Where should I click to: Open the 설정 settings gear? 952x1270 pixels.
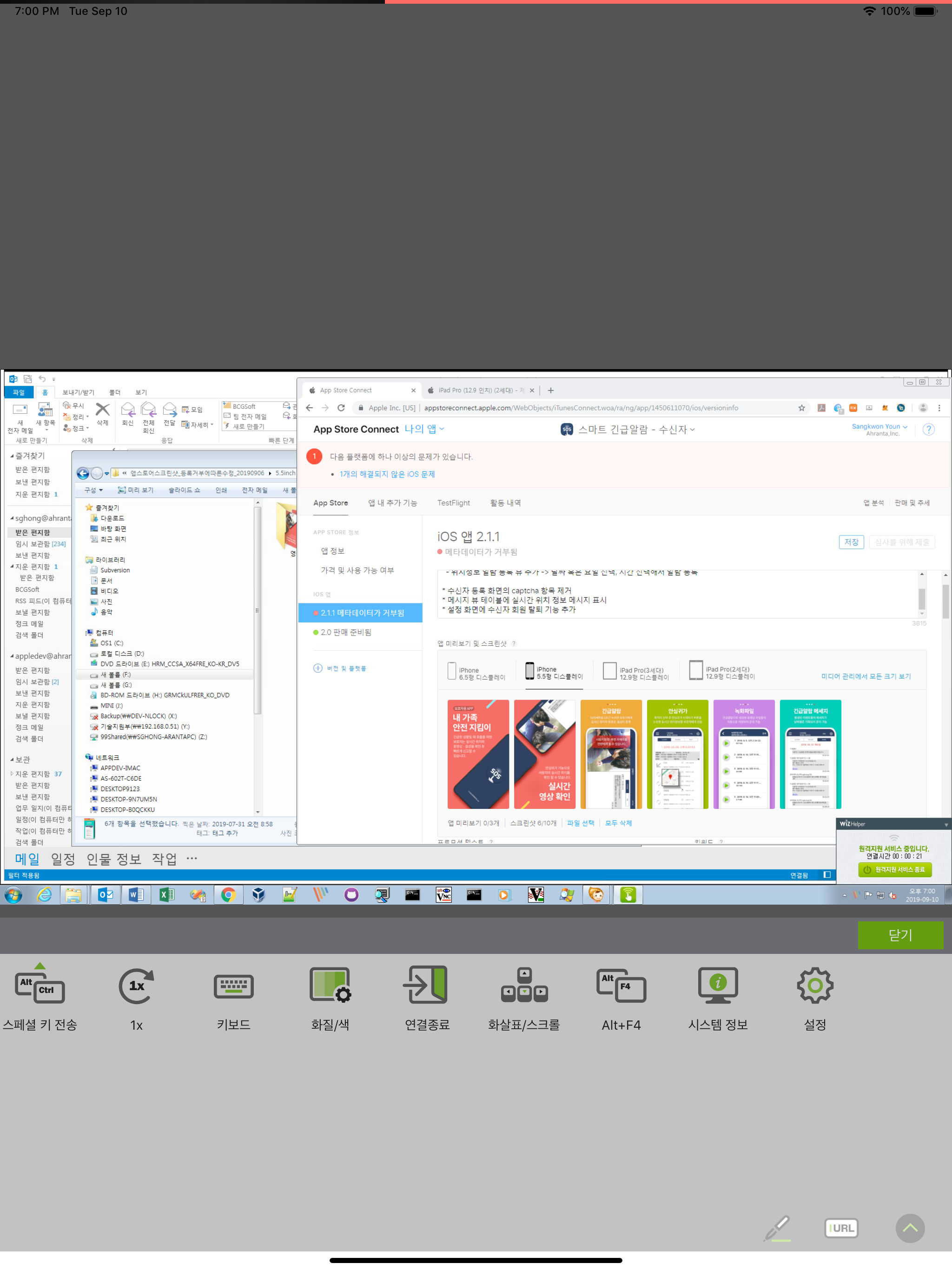click(x=815, y=986)
